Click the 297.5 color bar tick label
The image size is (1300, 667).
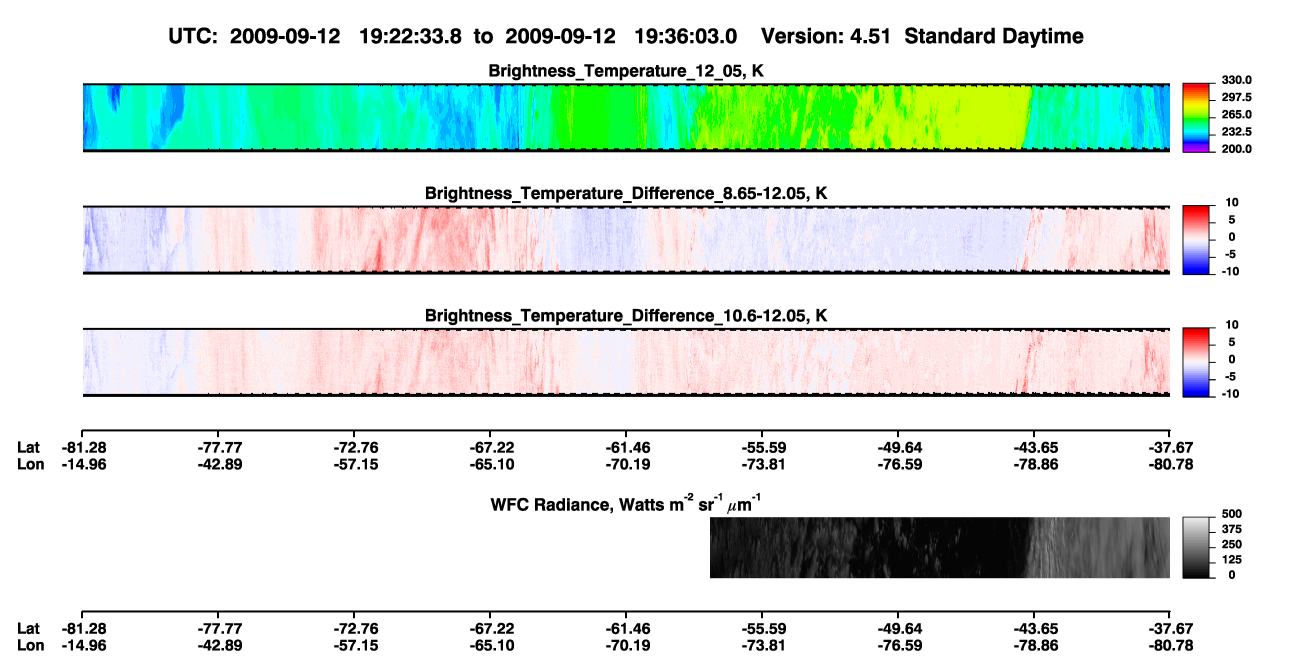(1234, 97)
